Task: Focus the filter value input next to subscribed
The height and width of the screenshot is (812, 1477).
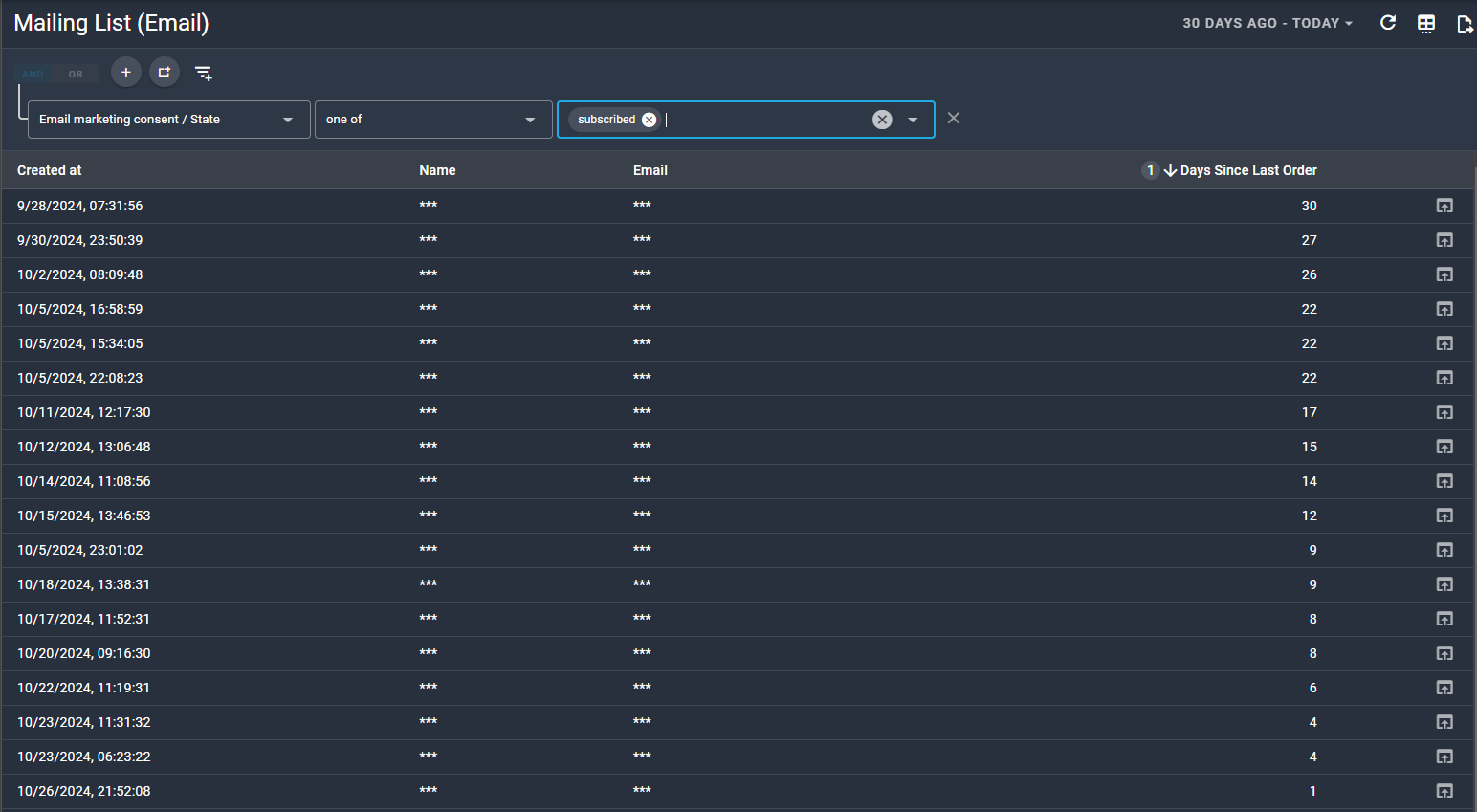Action: pyautogui.click(x=765, y=120)
